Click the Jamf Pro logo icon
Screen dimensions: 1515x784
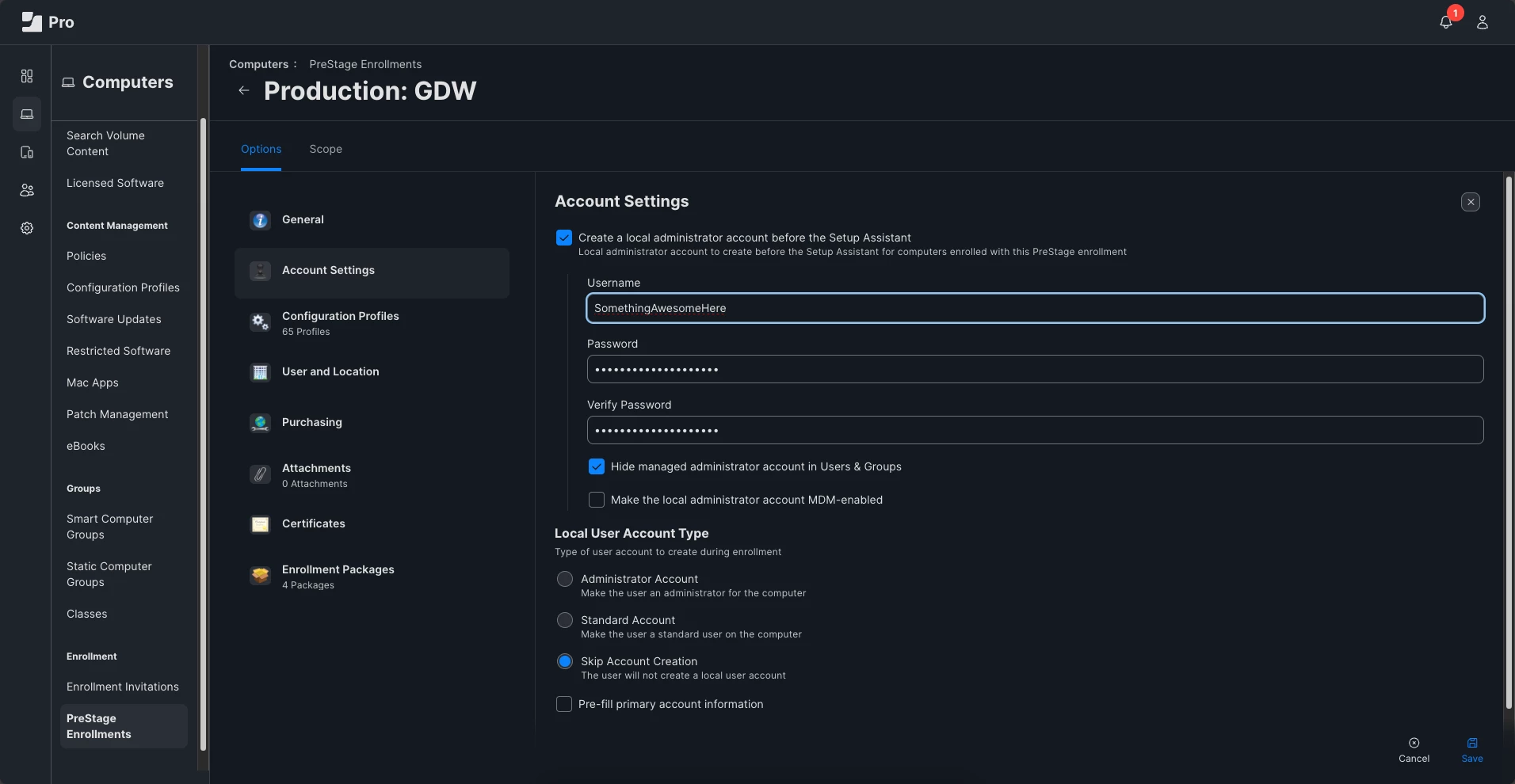click(x=32, y=22)
